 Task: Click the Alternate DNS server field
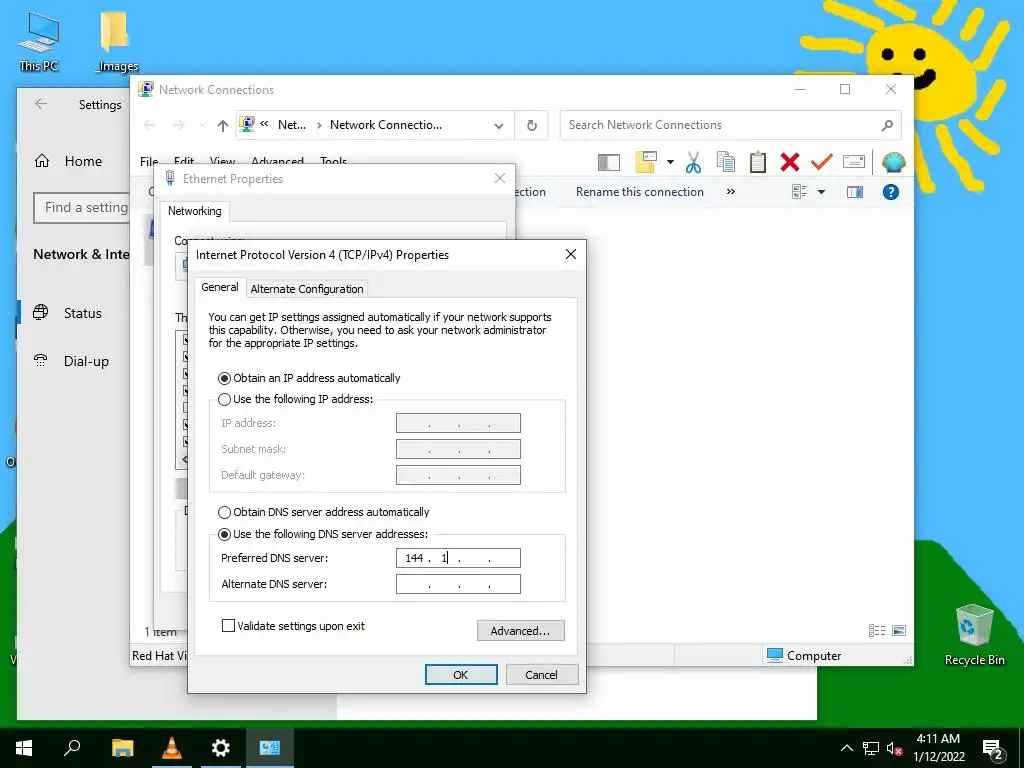coord(458,584)
